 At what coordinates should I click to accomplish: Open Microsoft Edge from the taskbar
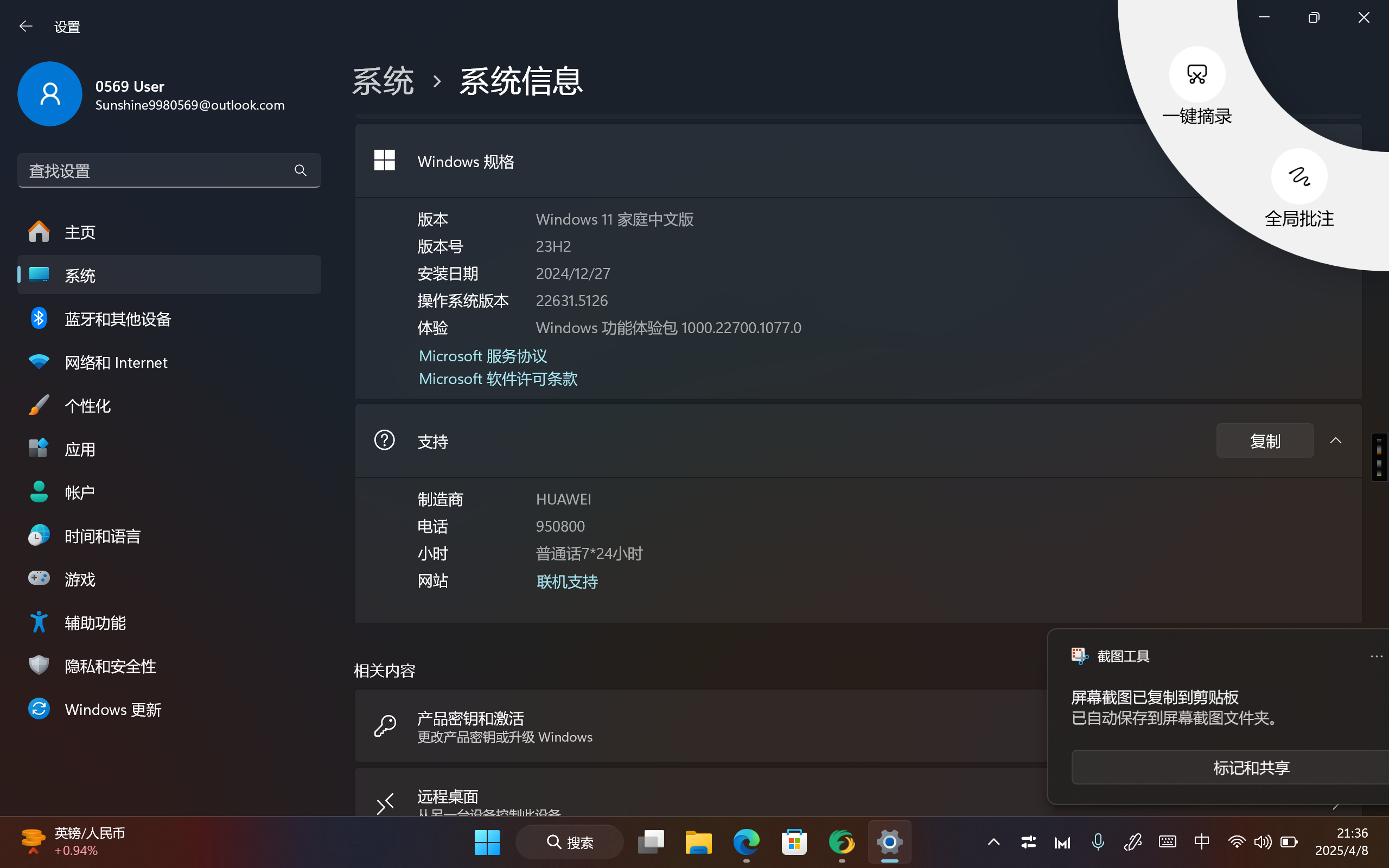coord(746,842)
